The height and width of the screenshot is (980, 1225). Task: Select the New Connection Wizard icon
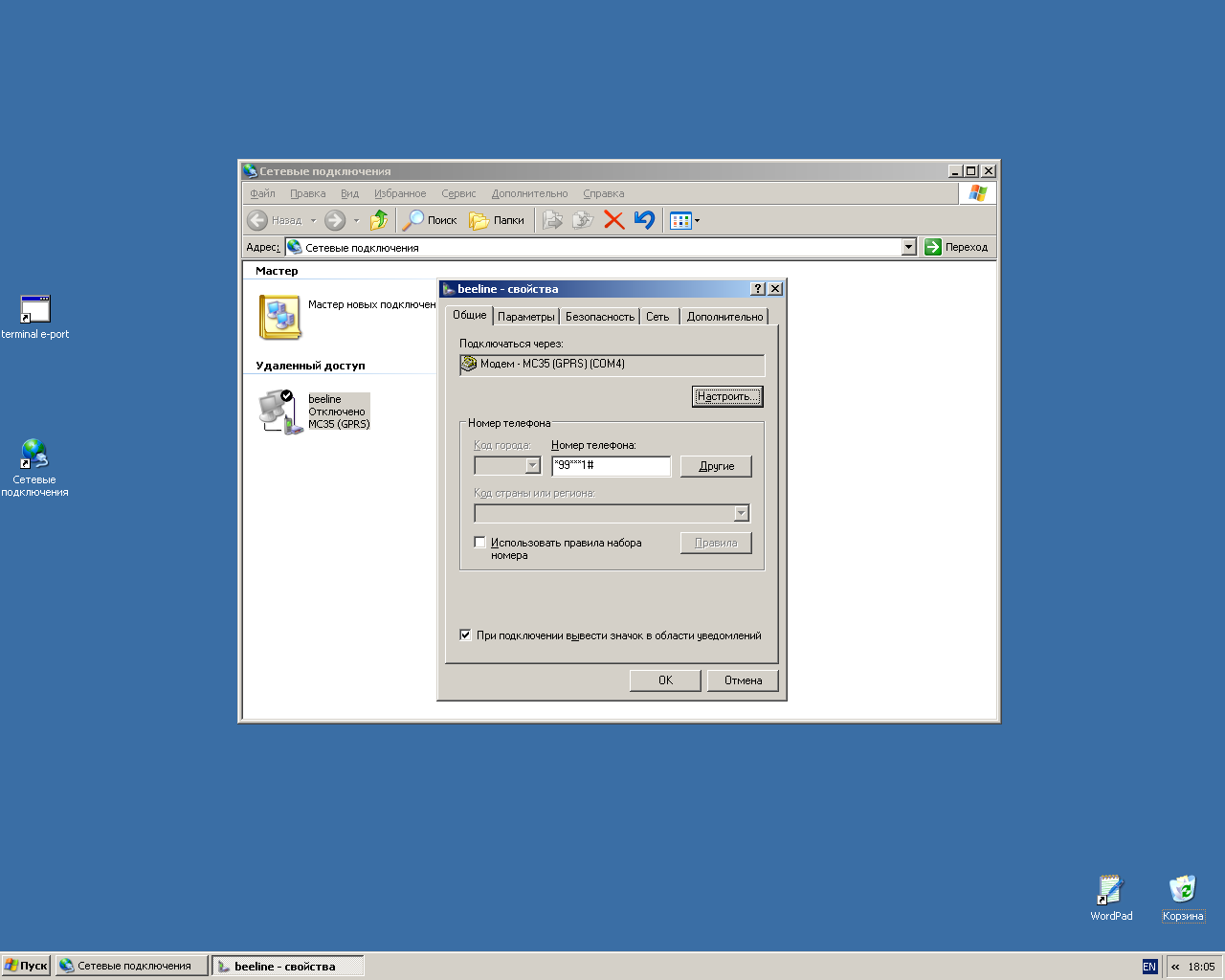tap(279, 317)
